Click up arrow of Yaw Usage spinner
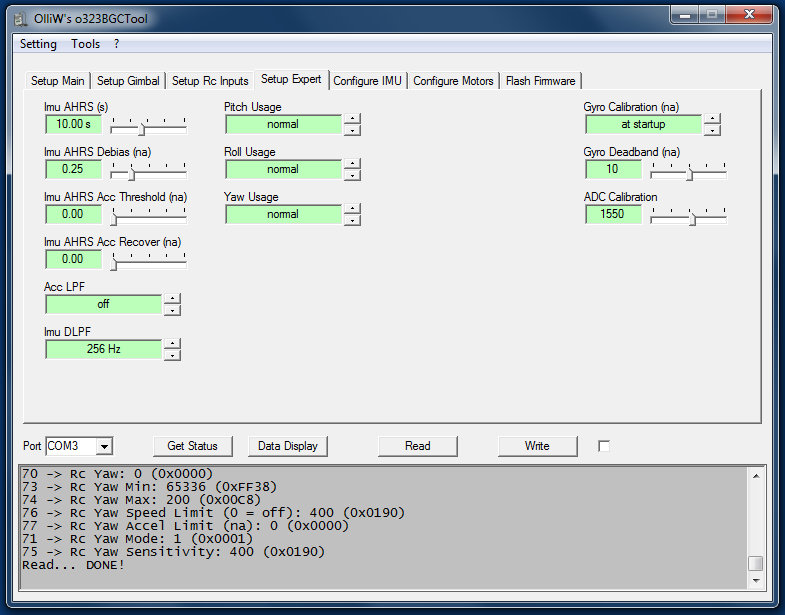 [352, 209]
